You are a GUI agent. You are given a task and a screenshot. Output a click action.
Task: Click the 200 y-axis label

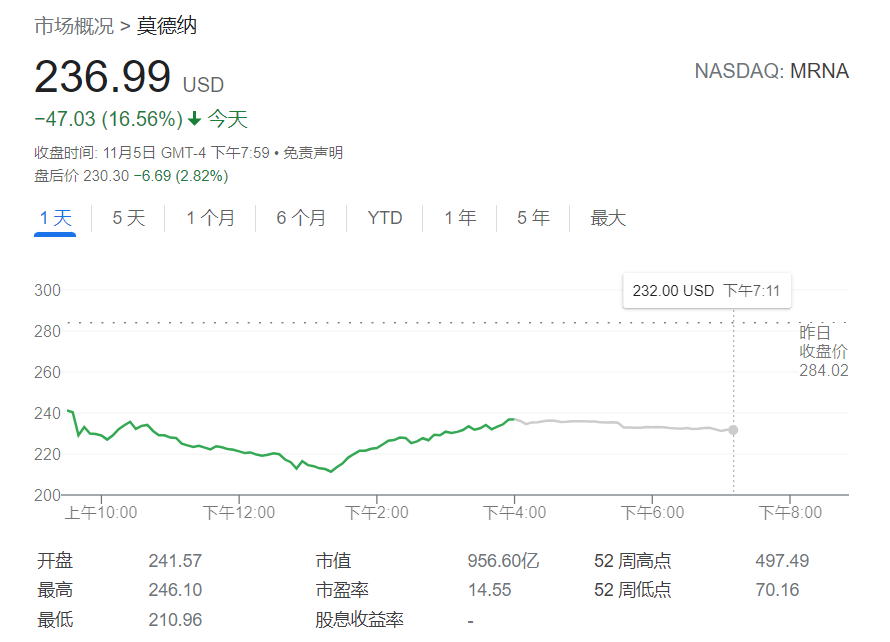[x=47, y=496]
